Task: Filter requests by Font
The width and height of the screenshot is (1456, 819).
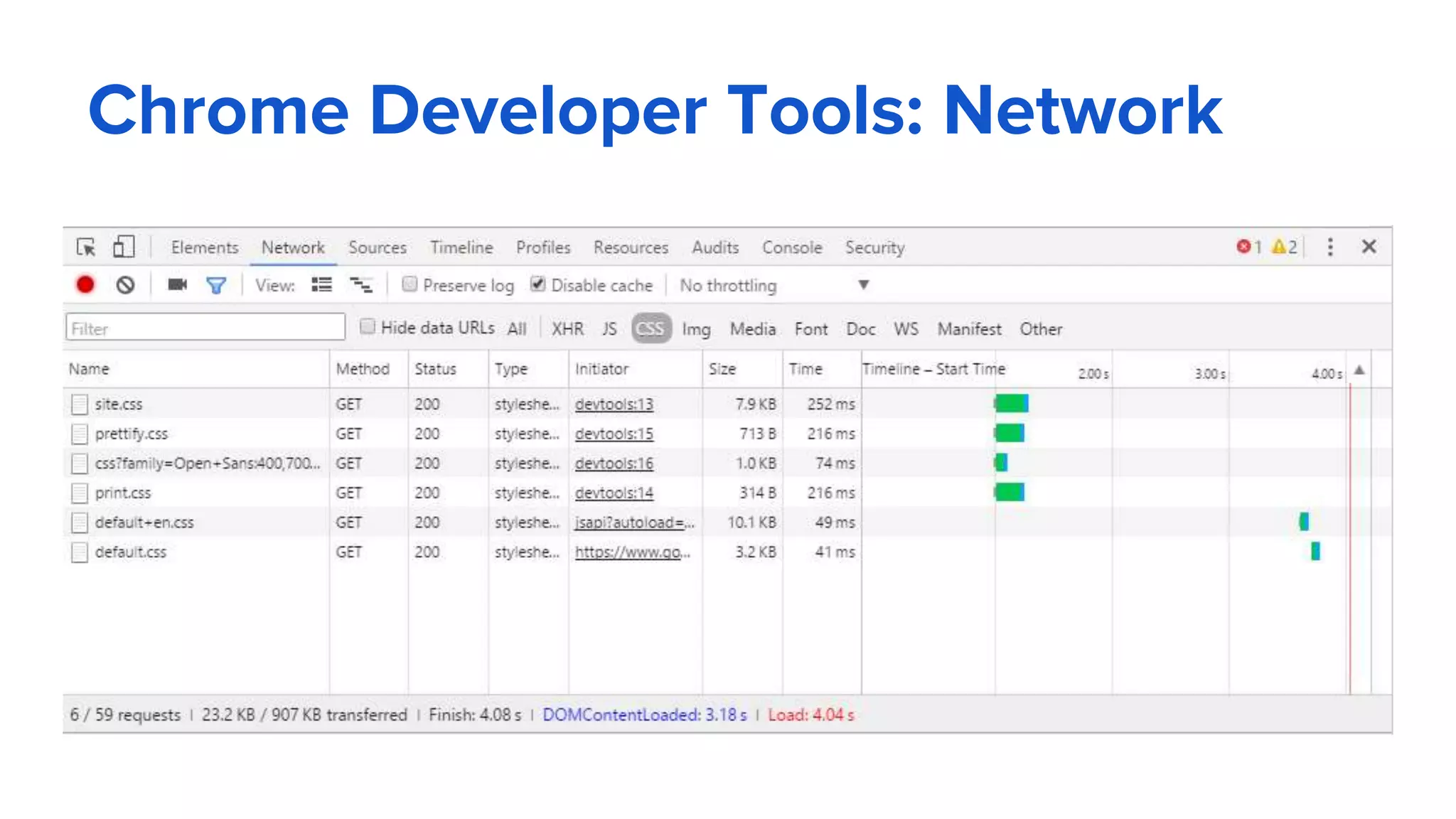Action: coord(811,329)
